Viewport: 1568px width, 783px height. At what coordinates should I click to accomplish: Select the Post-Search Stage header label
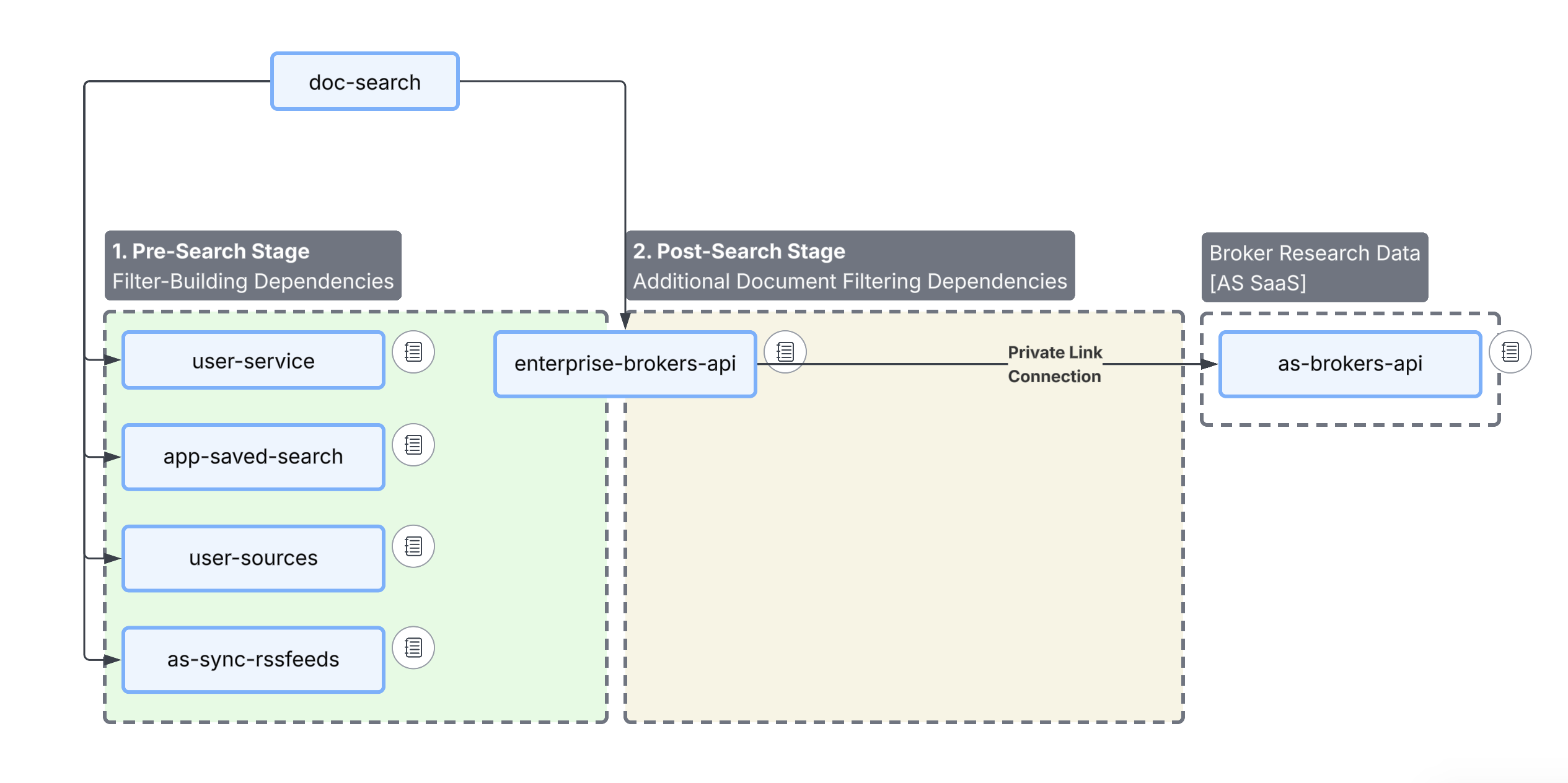tap(850, 266)
